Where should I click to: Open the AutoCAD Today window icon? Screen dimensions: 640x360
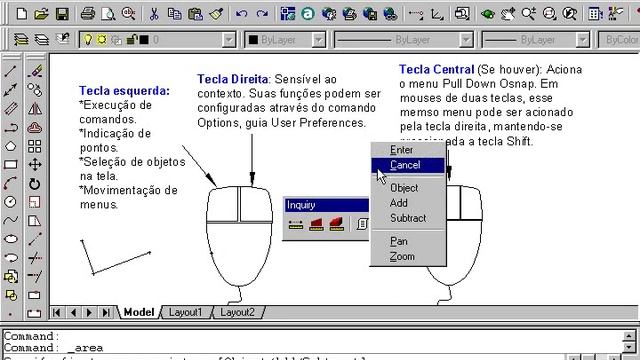pyautogui.click(x=288, y=14)
